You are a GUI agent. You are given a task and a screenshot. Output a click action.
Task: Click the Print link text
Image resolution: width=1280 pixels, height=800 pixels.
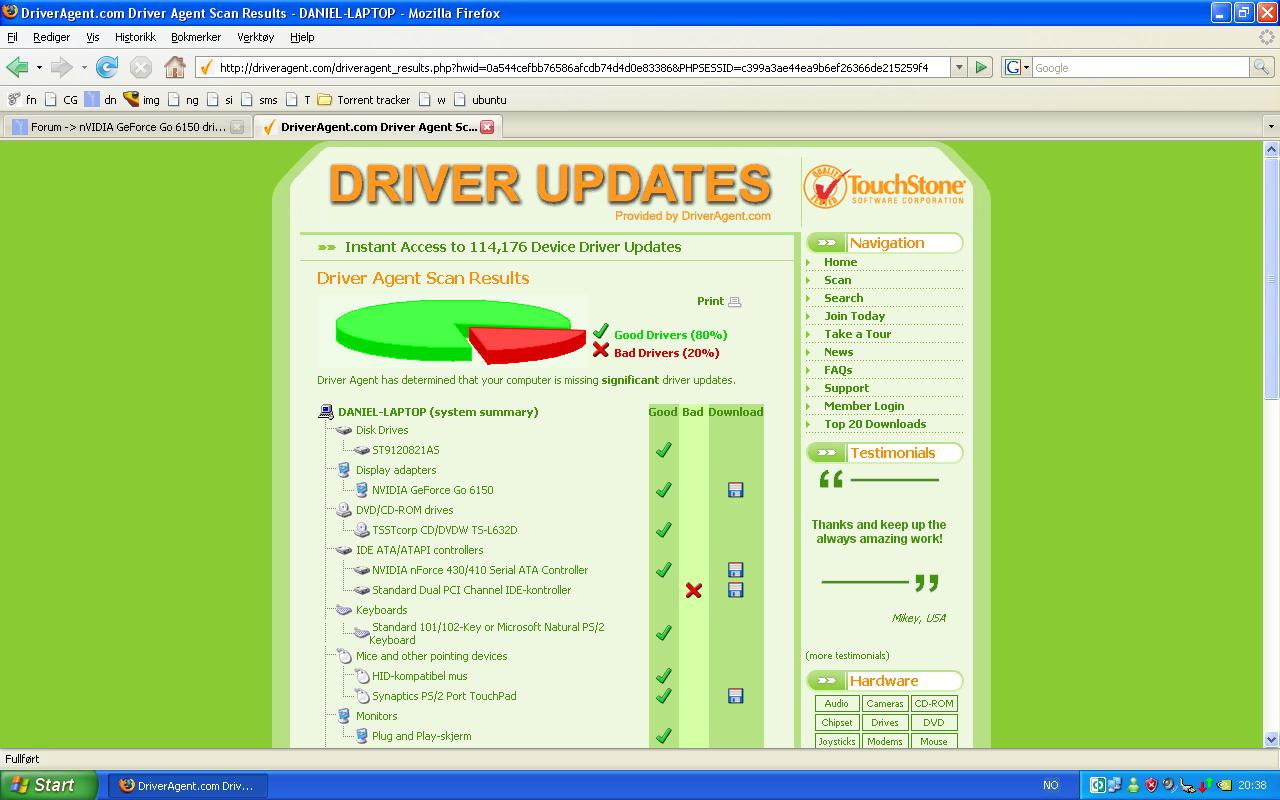tap(710, 301)
